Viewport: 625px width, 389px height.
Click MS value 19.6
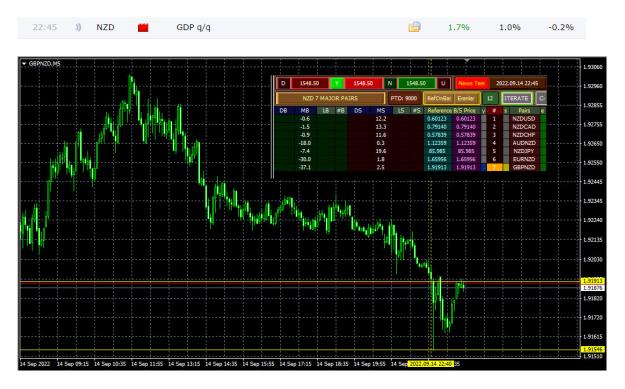point(381,151)
